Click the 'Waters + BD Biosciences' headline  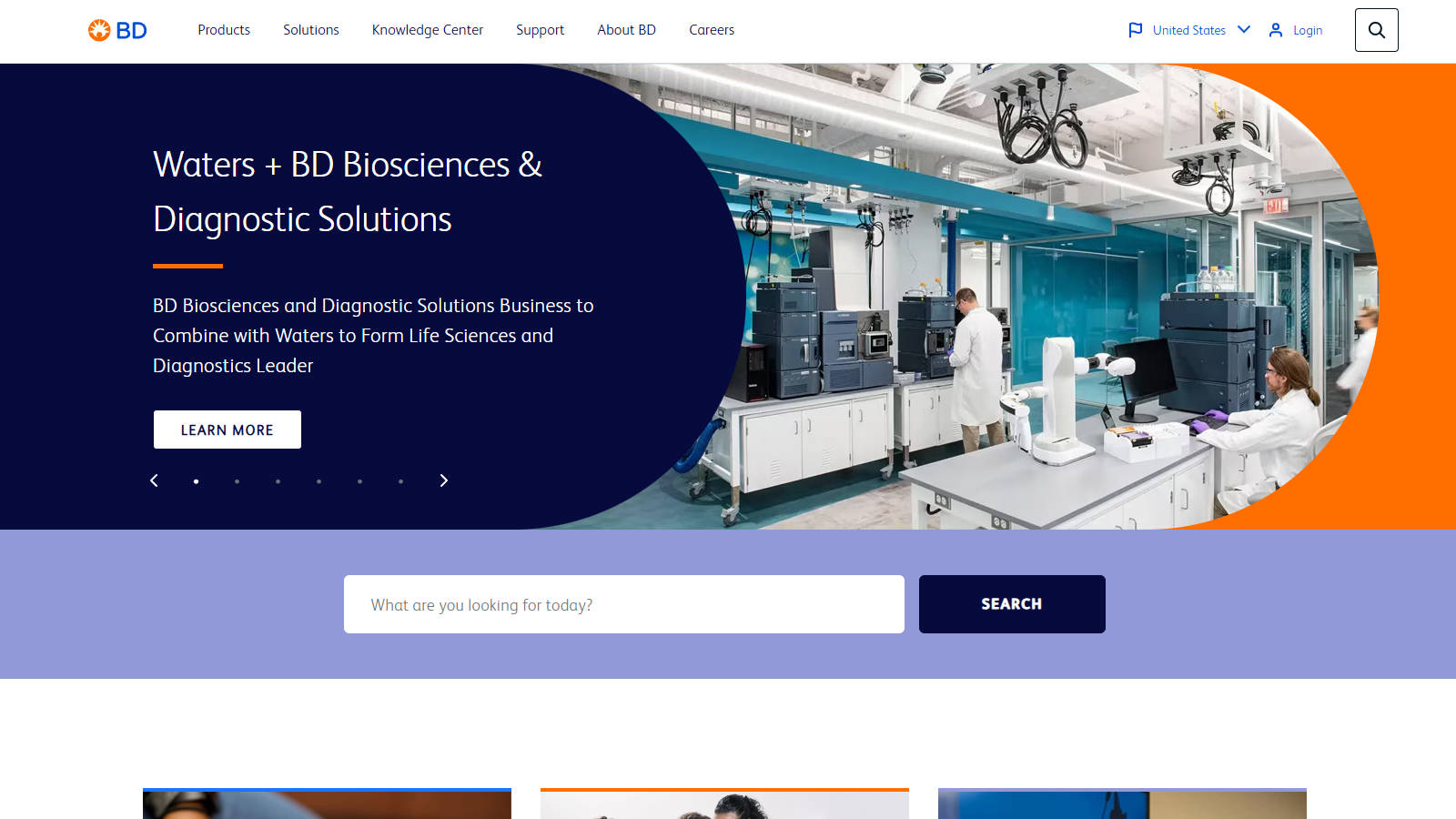pyautogui.click(x=348, y=192)
